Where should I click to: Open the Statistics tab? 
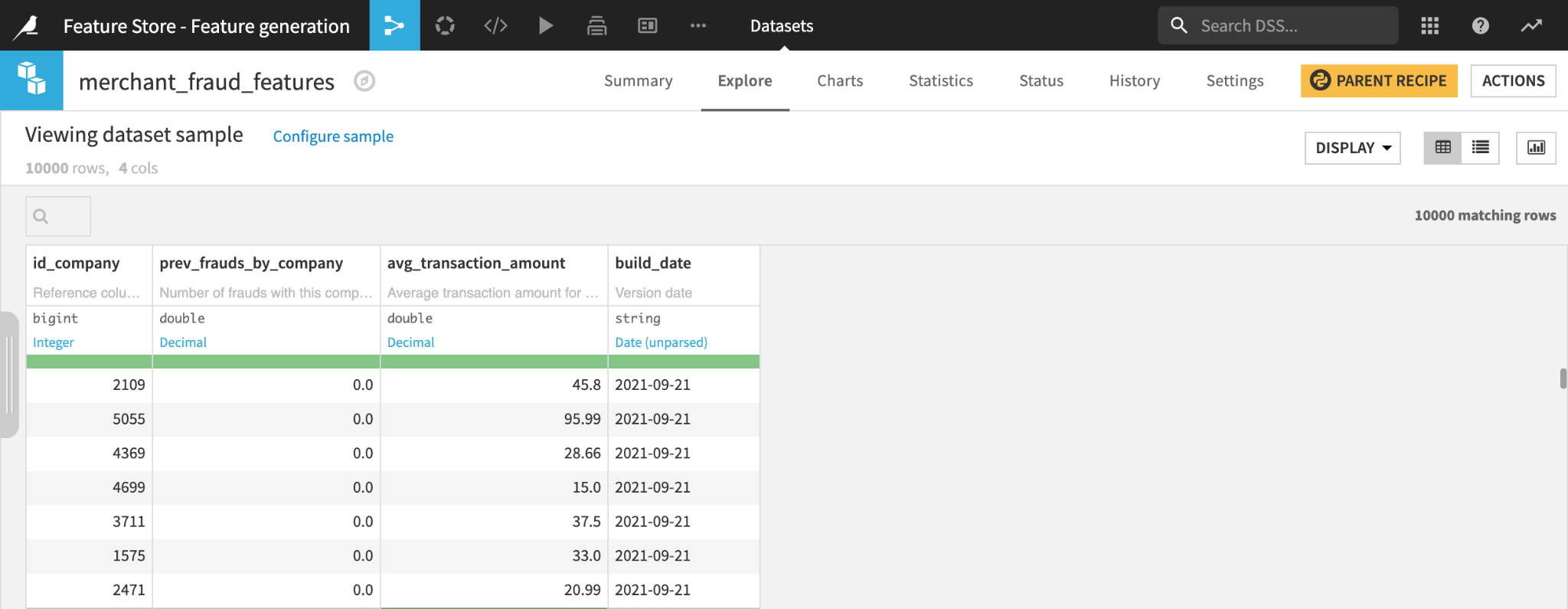[x=941, y=80]
